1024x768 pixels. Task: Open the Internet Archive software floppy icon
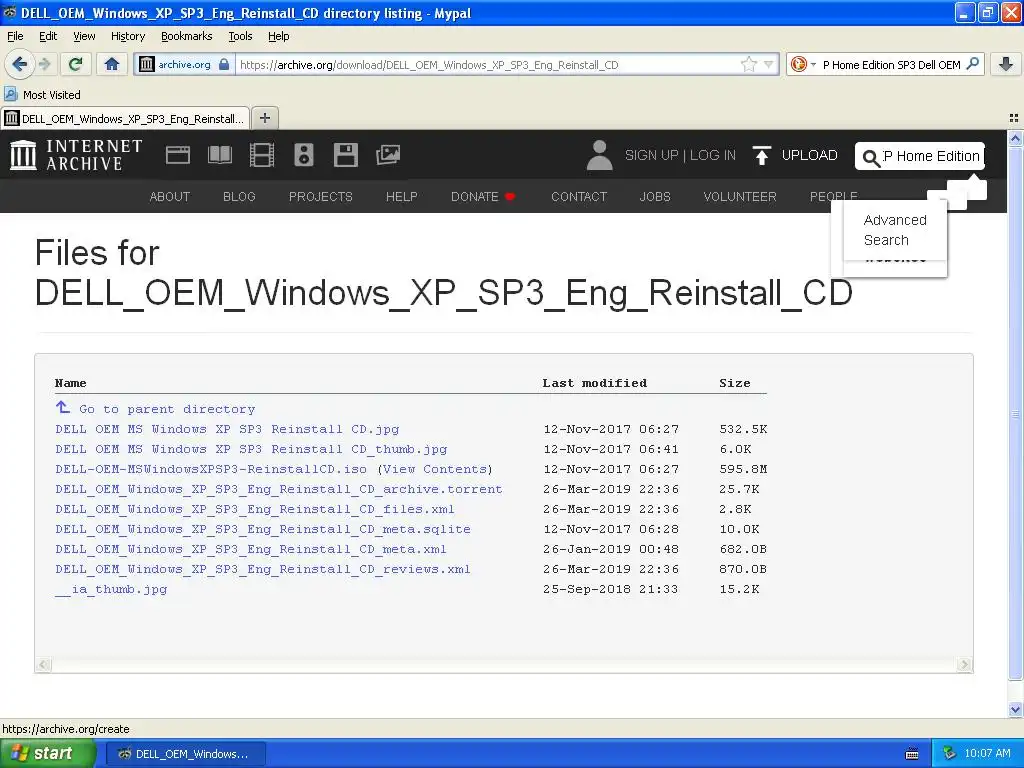(345, 155)
